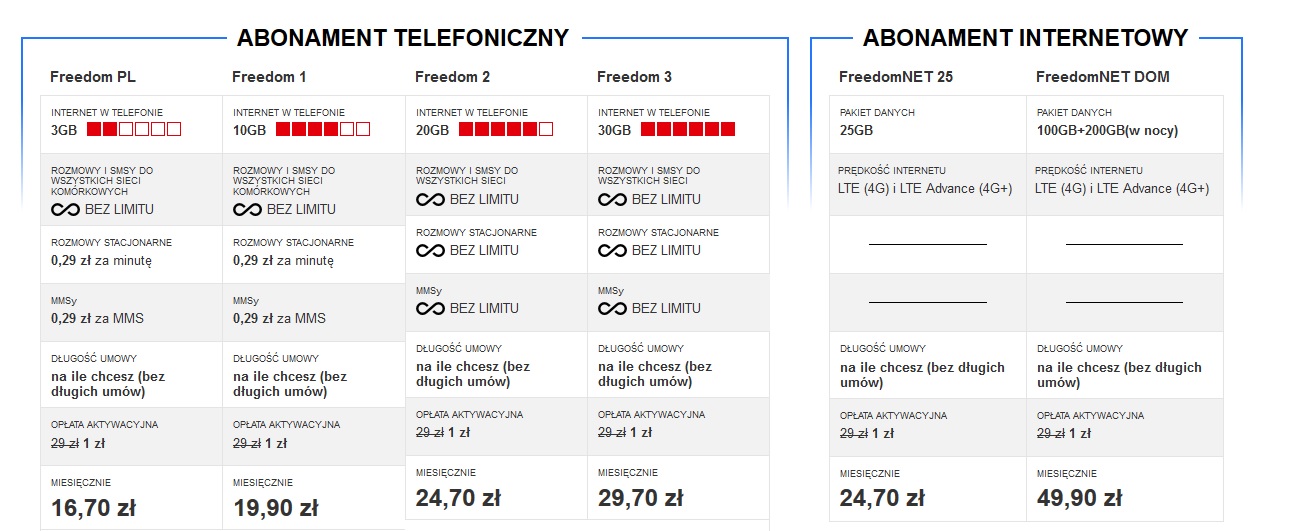The image size is (1309, 531).
Task: Select the Freedom 1 plan heading
Action: (x=269, y=77)
